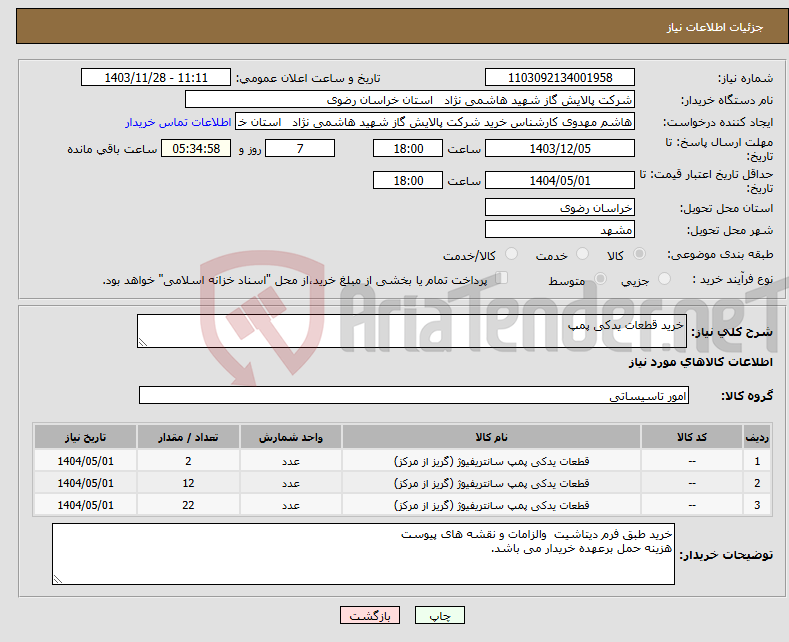Click need date cell in row 1
Image resolution: width=789 pixels, height=642 pixels.
(x=86, y=461)
